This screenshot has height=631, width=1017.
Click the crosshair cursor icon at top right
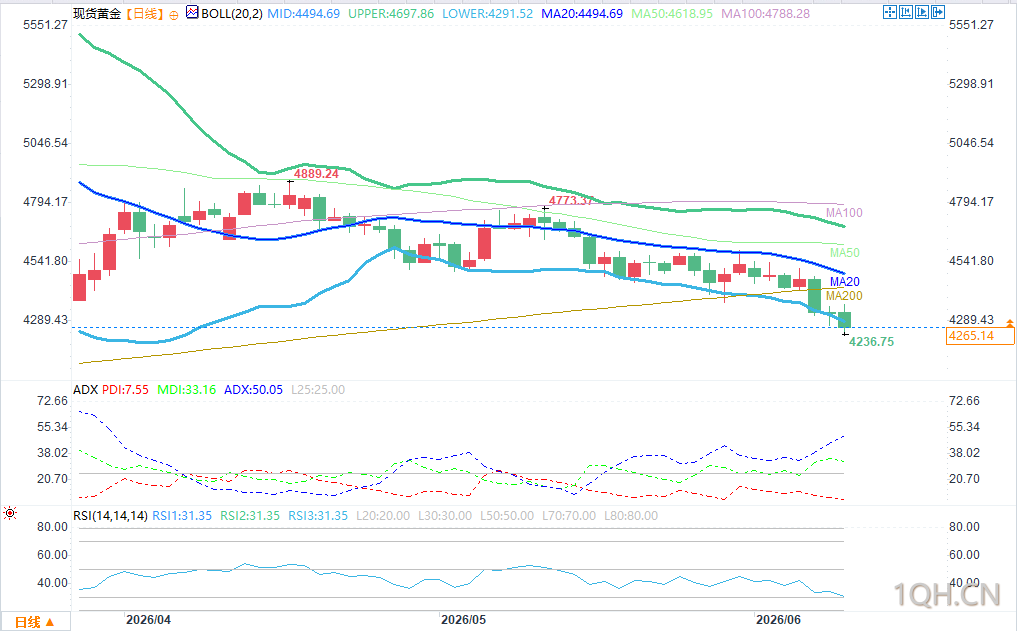pos(890,12)
